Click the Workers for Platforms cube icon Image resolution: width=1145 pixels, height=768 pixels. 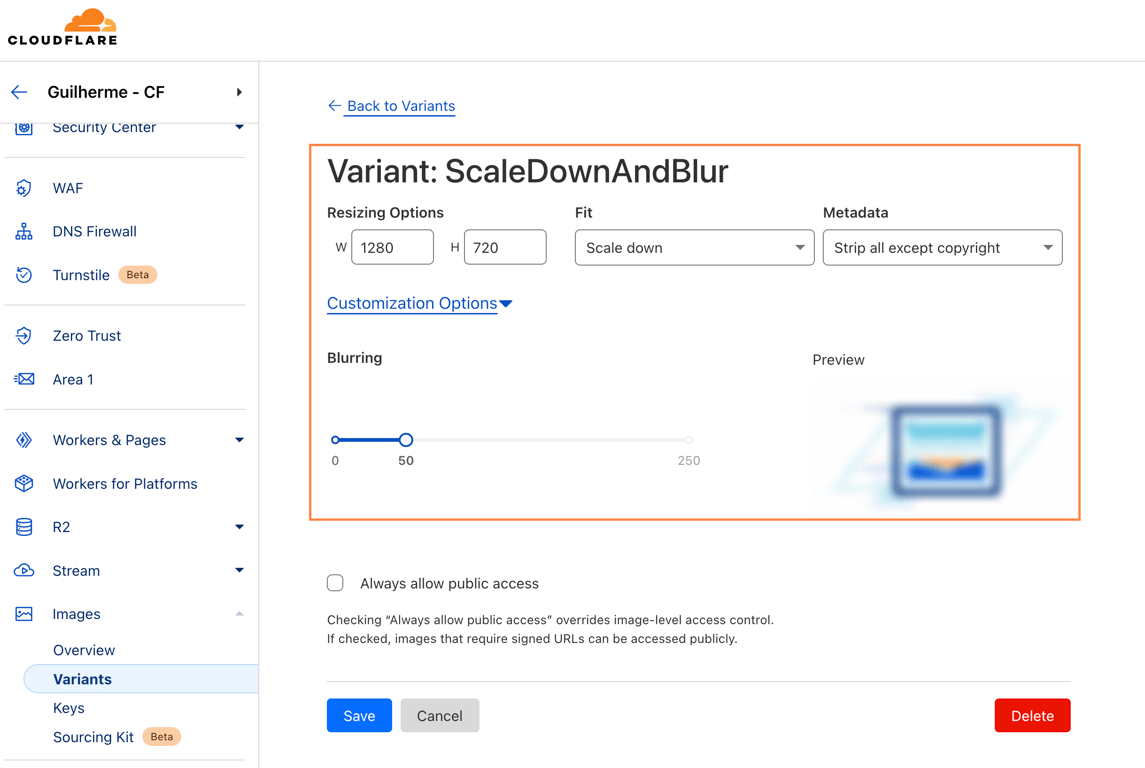(x=24, y=484)
